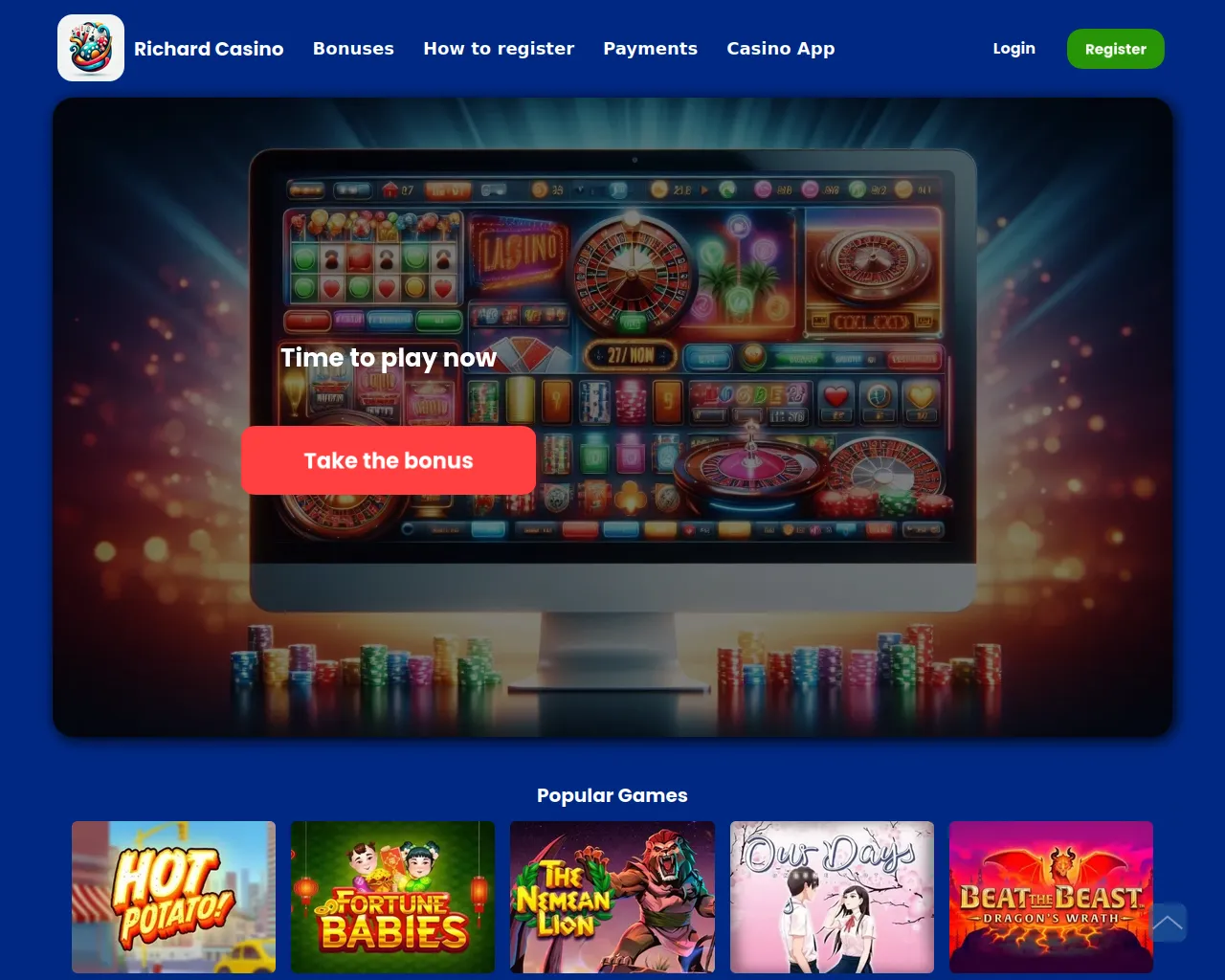Click the green Register button
1225x980 pixels.
[1115, 49]
